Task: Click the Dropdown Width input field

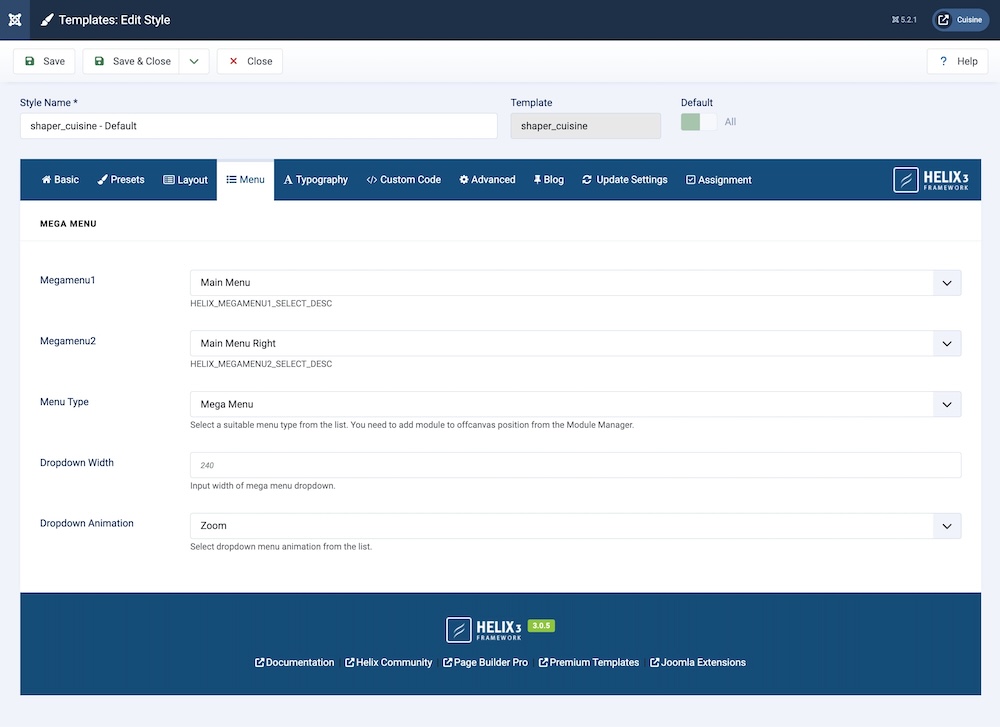Action: tap(575, 465)
